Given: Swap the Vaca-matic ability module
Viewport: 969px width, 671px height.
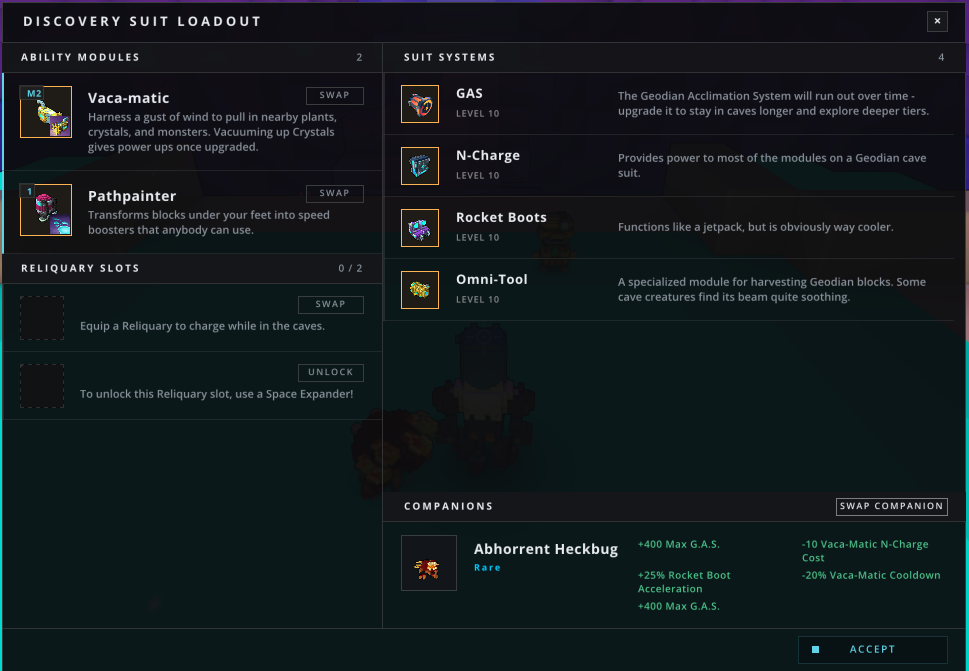Looking at the screenshot, I should [334, 95].
